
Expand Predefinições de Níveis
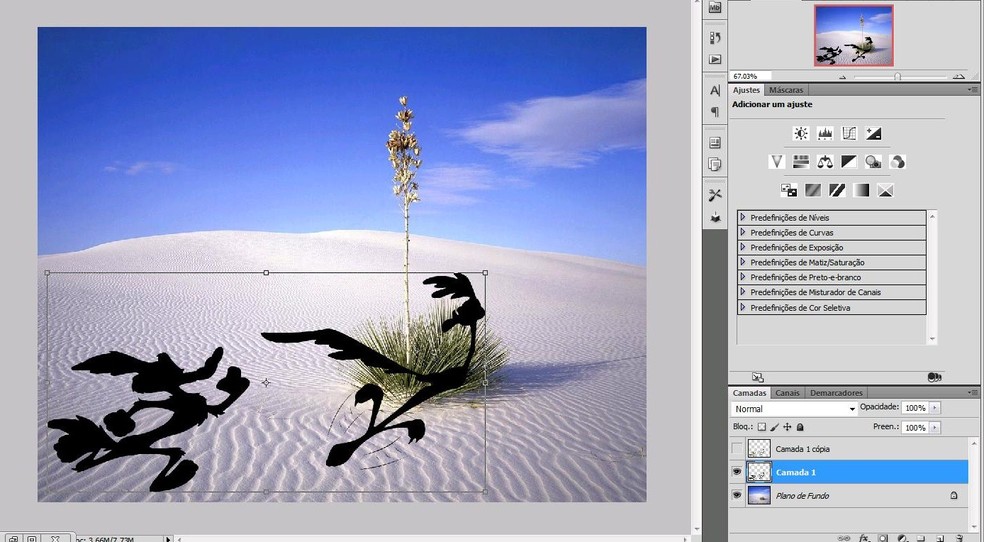click(x=742, y=217)
